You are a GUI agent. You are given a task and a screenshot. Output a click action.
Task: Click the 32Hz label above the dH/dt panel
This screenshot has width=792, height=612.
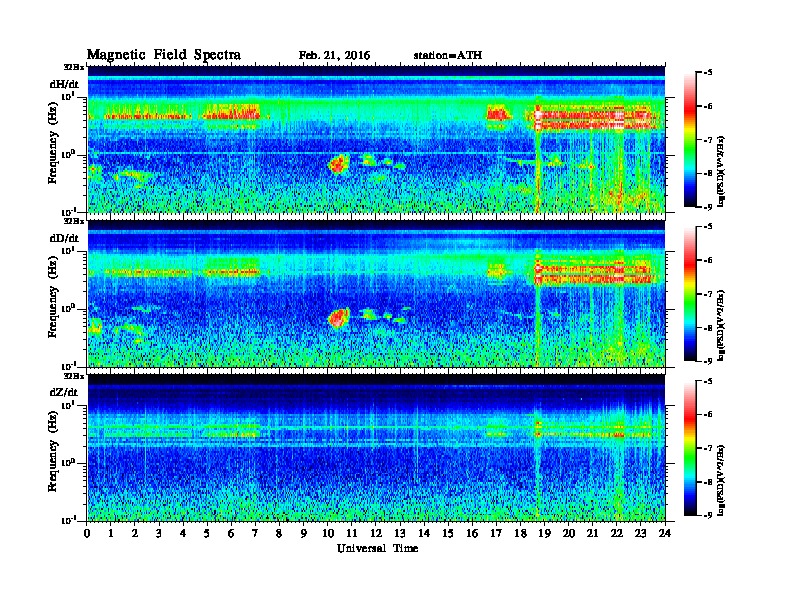pos(74,67)
